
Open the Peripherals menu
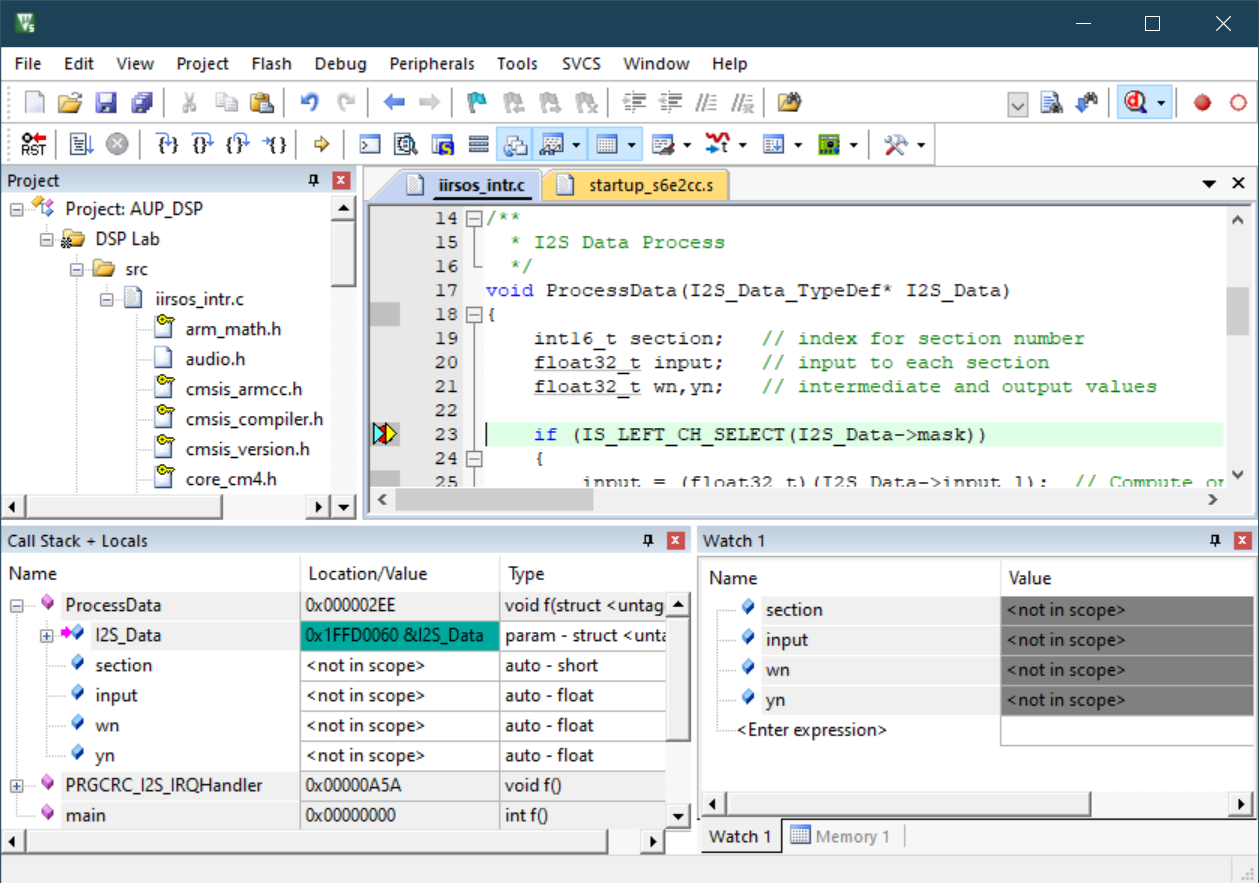point(432,63)
